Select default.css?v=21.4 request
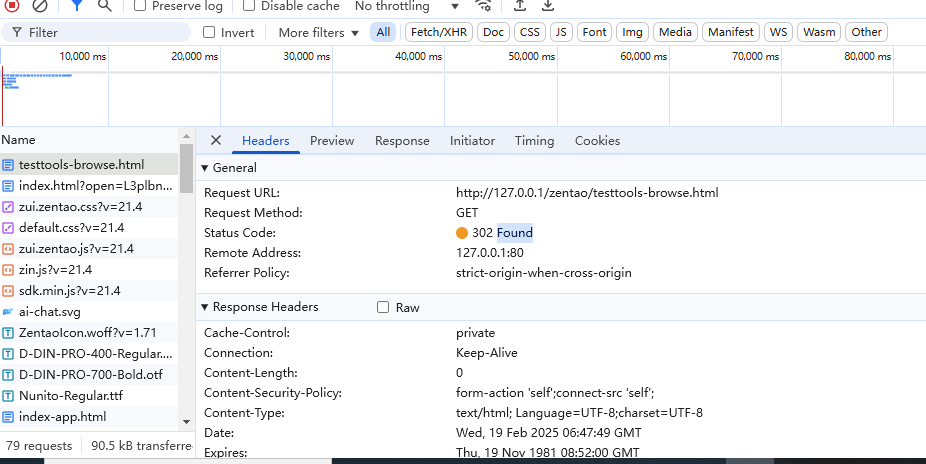The image size is (926, 464). pyautogui.click(x=89, y=228)
